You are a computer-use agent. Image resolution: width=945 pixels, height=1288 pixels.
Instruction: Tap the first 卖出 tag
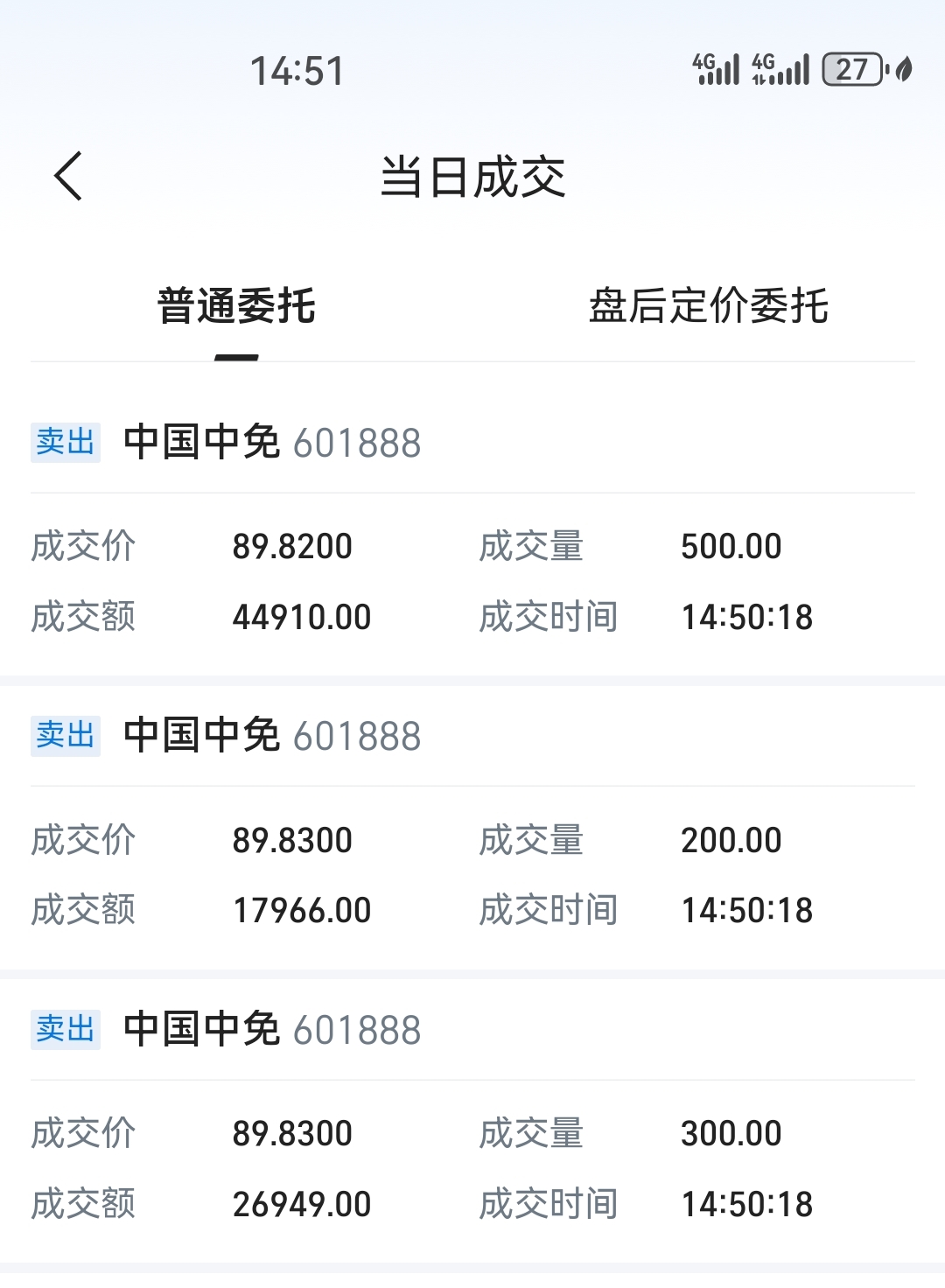(x=66, y=442)
